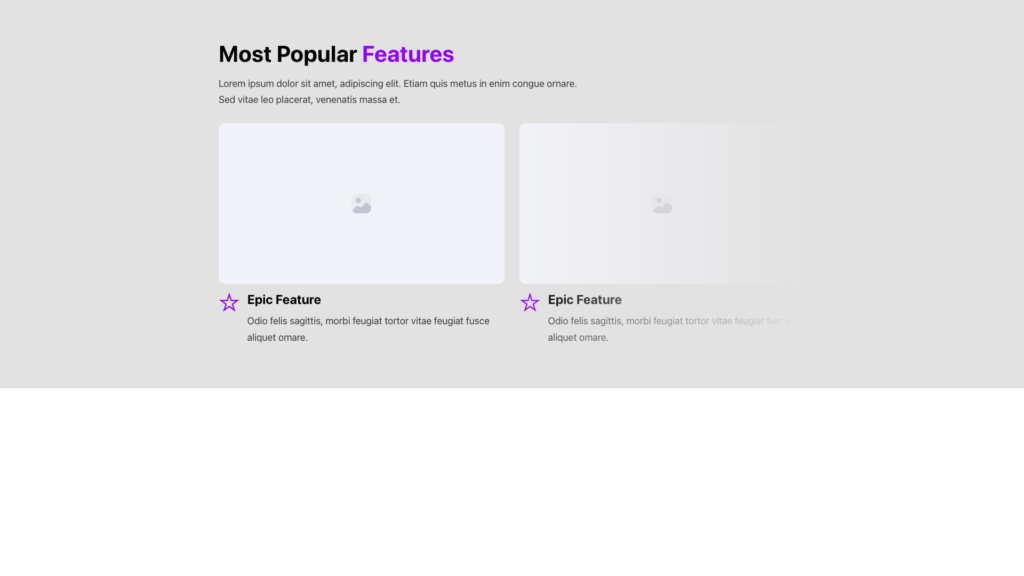Click the first card's "Odio felis sagittis" description line

[x=368, y=321]
